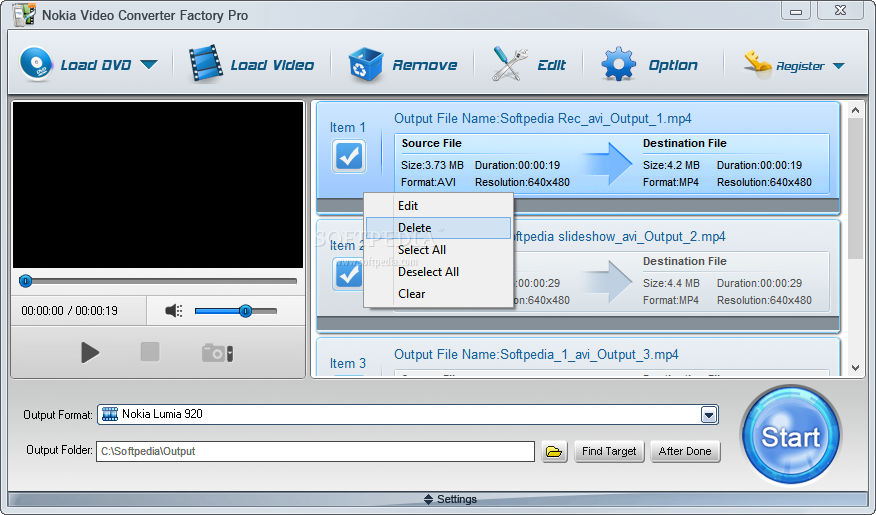Click the Remove recycle bin icon
Image resolution: width=876 pixels, height=515 pixels.
[x=365, y=64]
